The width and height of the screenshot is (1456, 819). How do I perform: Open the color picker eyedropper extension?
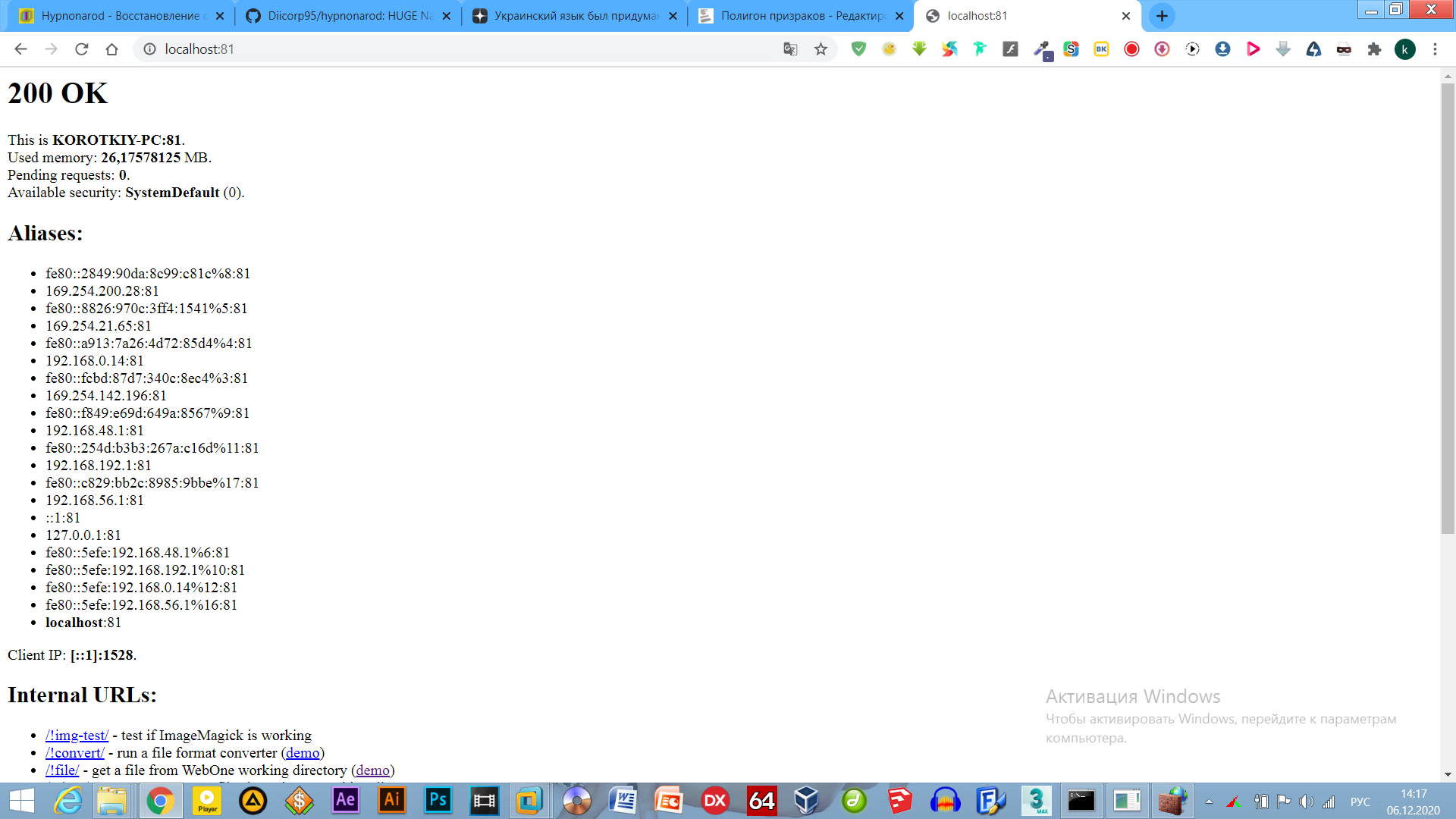(1042, 49)
